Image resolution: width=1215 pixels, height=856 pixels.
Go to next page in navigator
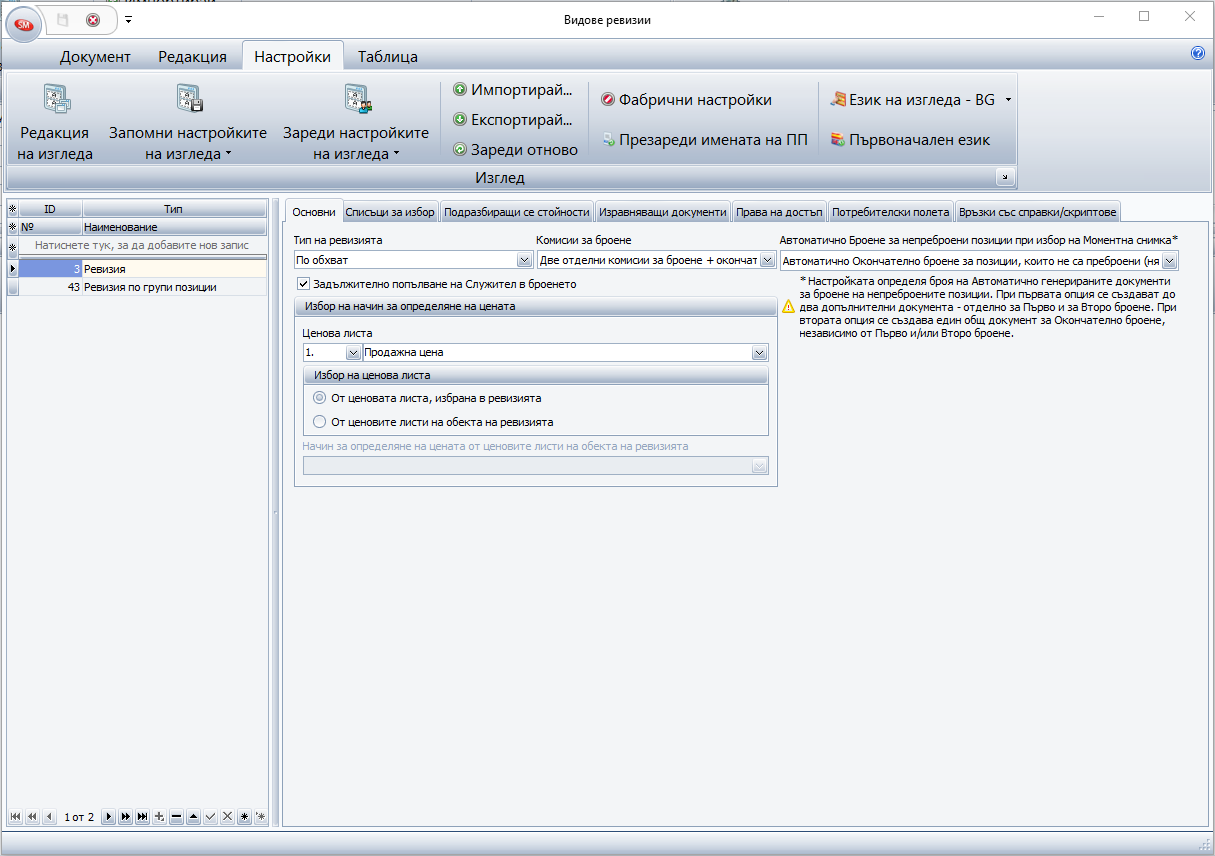pos(126,817)
